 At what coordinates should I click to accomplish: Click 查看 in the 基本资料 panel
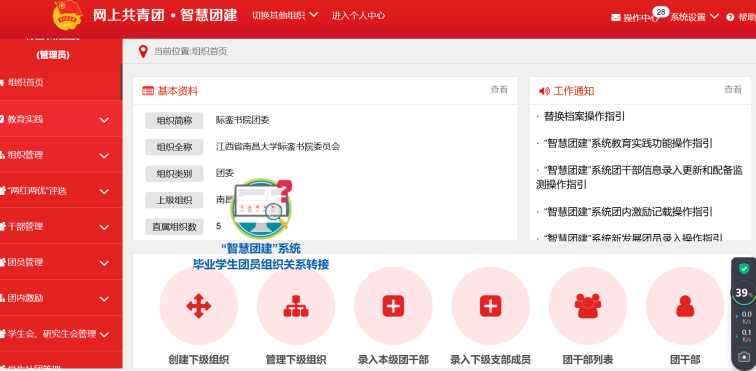click(x=499, y=89)
